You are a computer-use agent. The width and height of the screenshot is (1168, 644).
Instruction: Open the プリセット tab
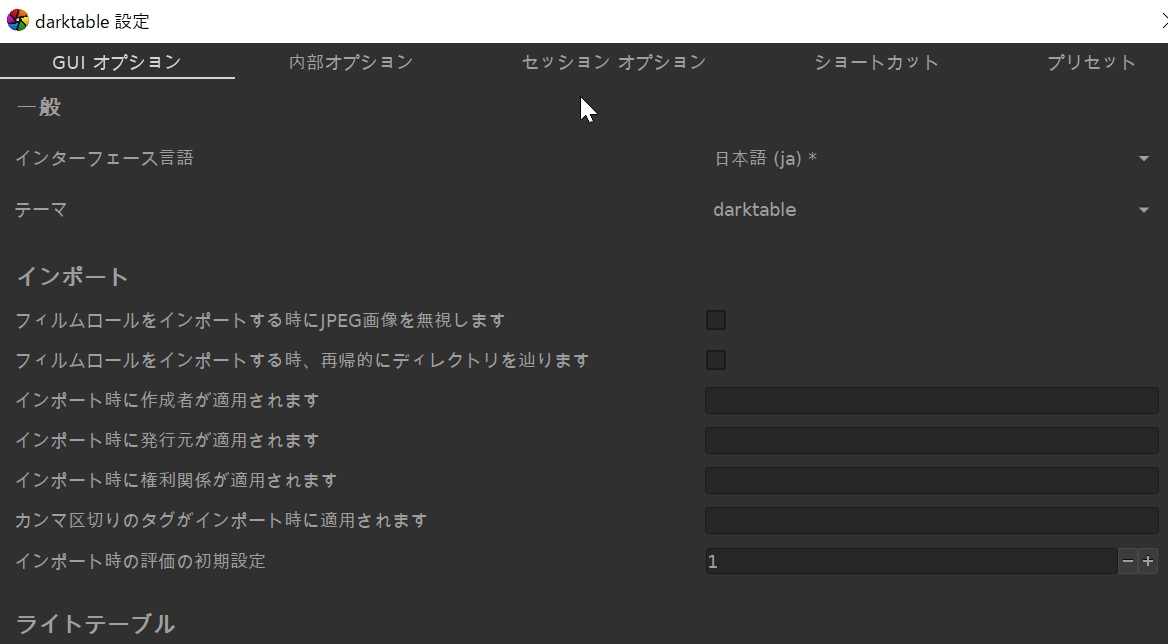(1091, 62)
